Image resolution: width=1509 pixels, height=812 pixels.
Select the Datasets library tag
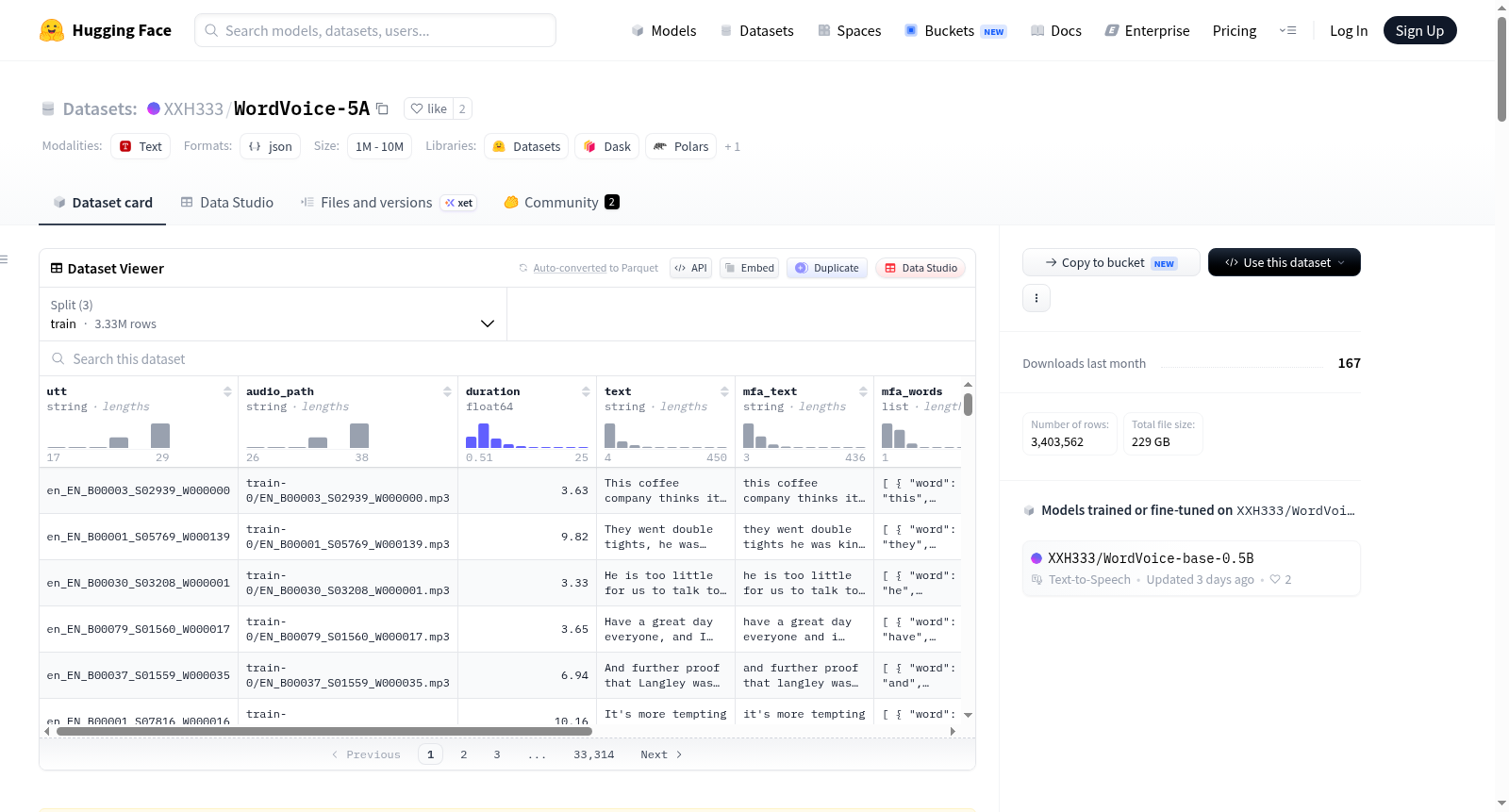(526, 146)
